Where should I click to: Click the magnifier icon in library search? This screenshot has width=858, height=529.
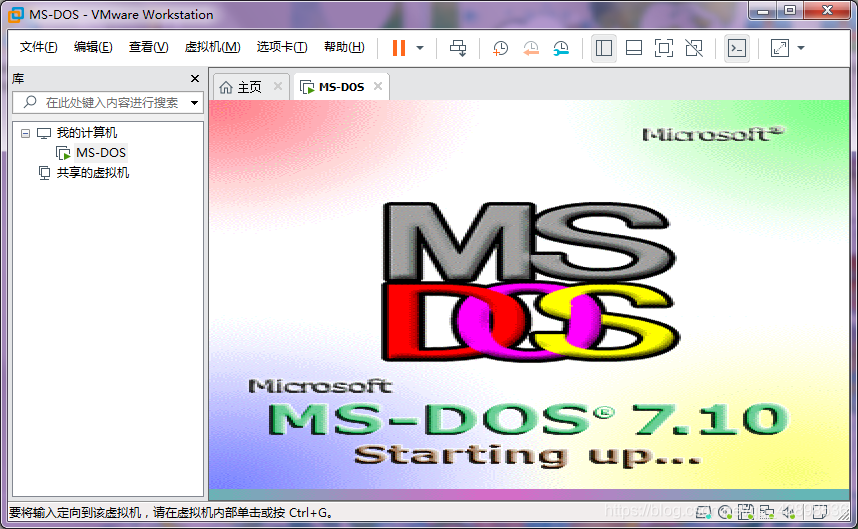[x=30, y=102]
